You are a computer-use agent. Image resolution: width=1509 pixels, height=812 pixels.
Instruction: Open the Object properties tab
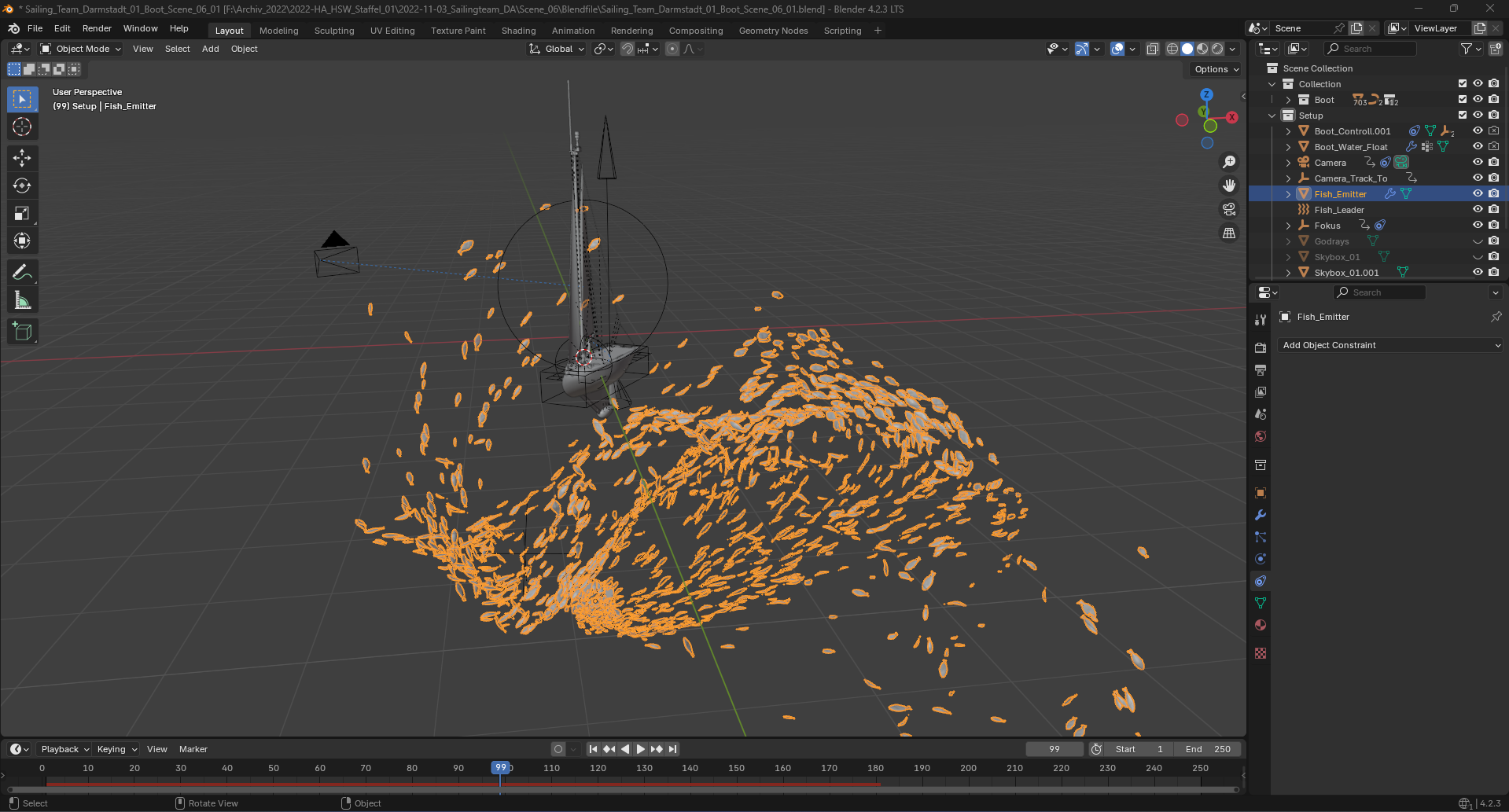[1261, 493]
